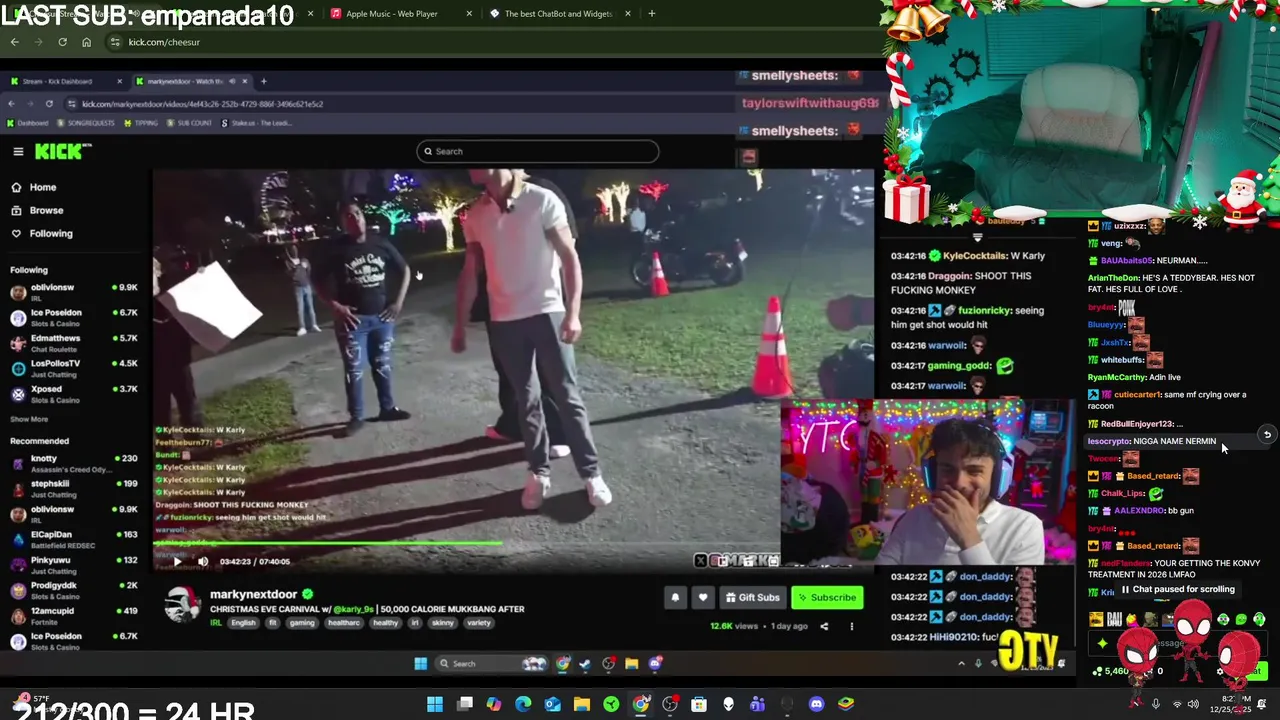Open the Ice Poseidon channel under Following
Screen dimensions: 1280x720
click(74, 317)
